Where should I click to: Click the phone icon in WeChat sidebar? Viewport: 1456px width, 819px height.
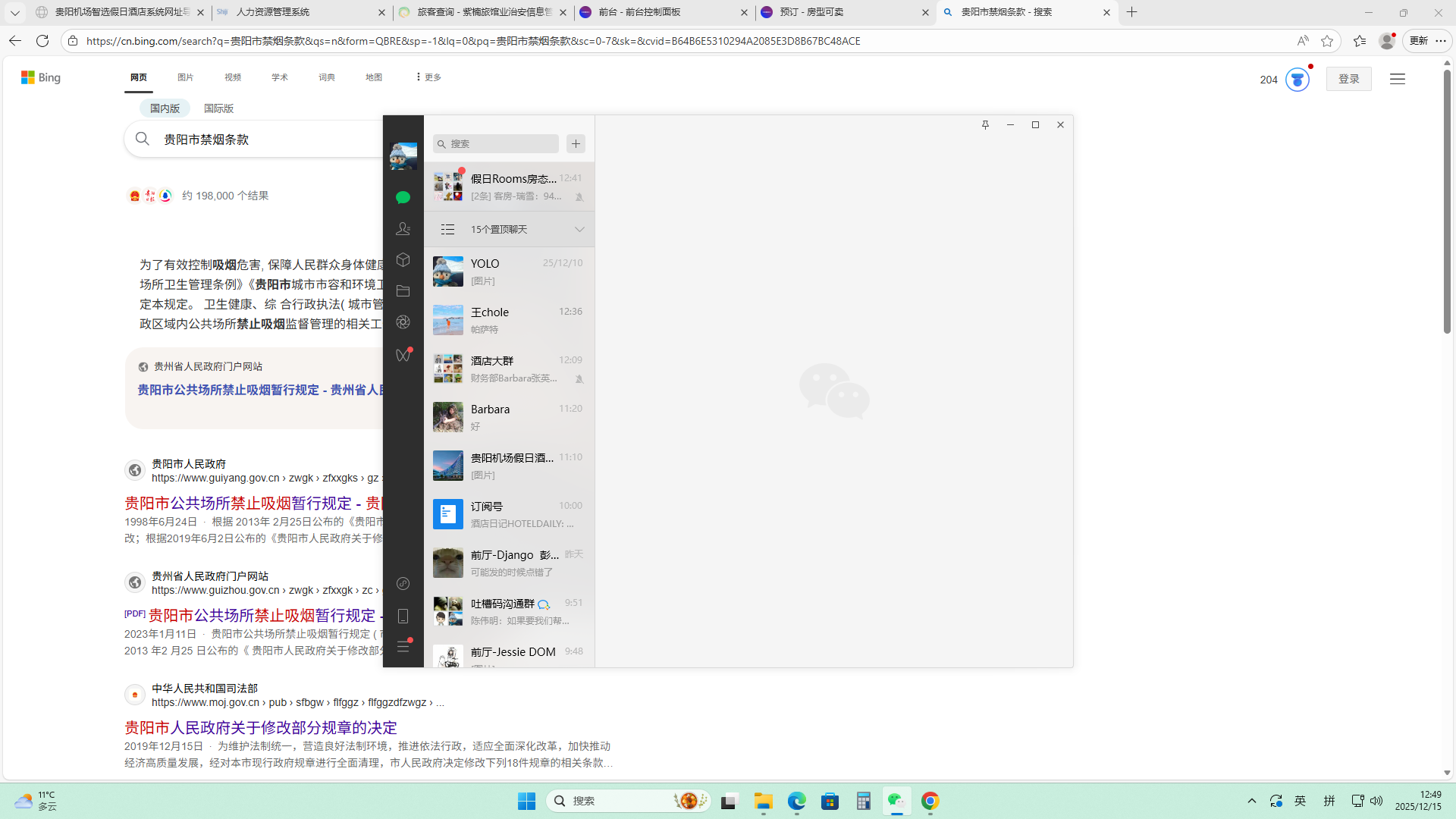pyautogui.click(x=403, y=616)
